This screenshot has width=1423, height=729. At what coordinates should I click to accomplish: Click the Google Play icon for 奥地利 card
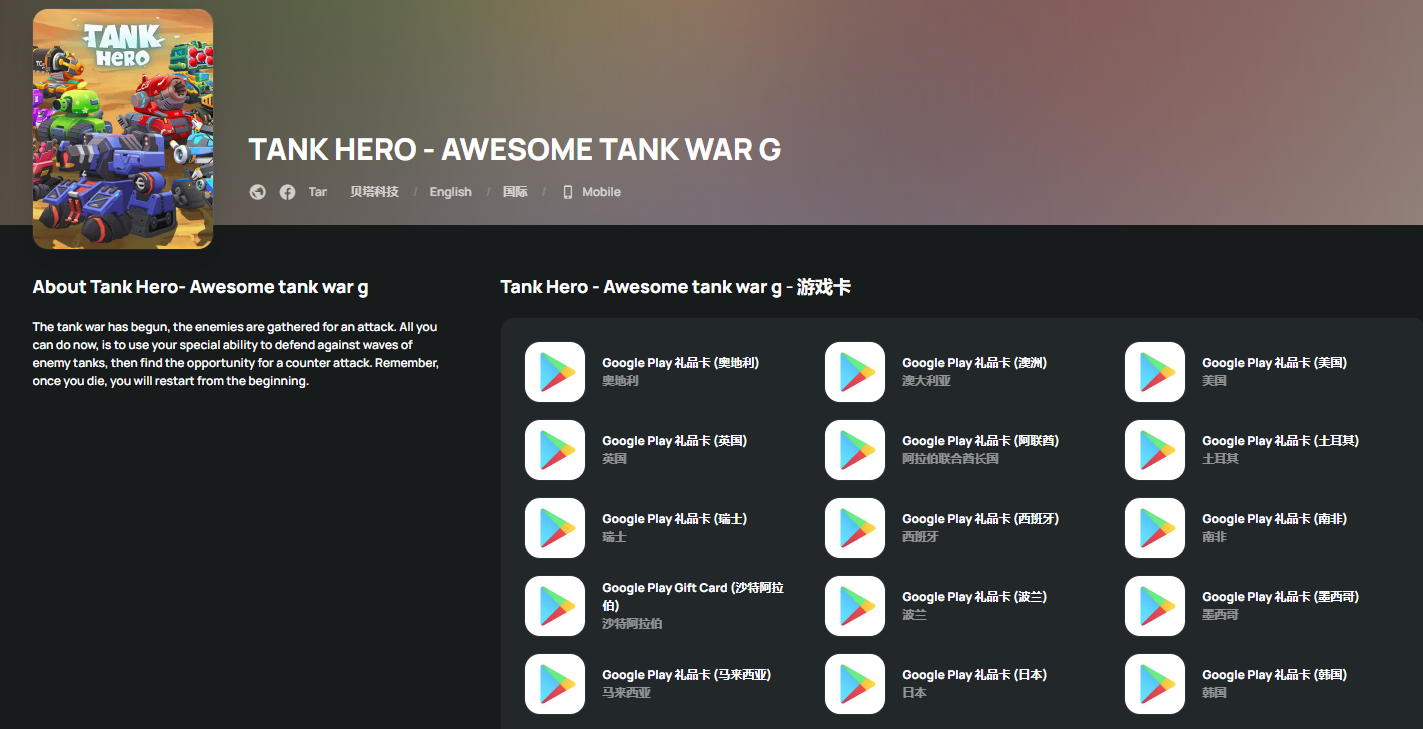[x=555, y=372]
